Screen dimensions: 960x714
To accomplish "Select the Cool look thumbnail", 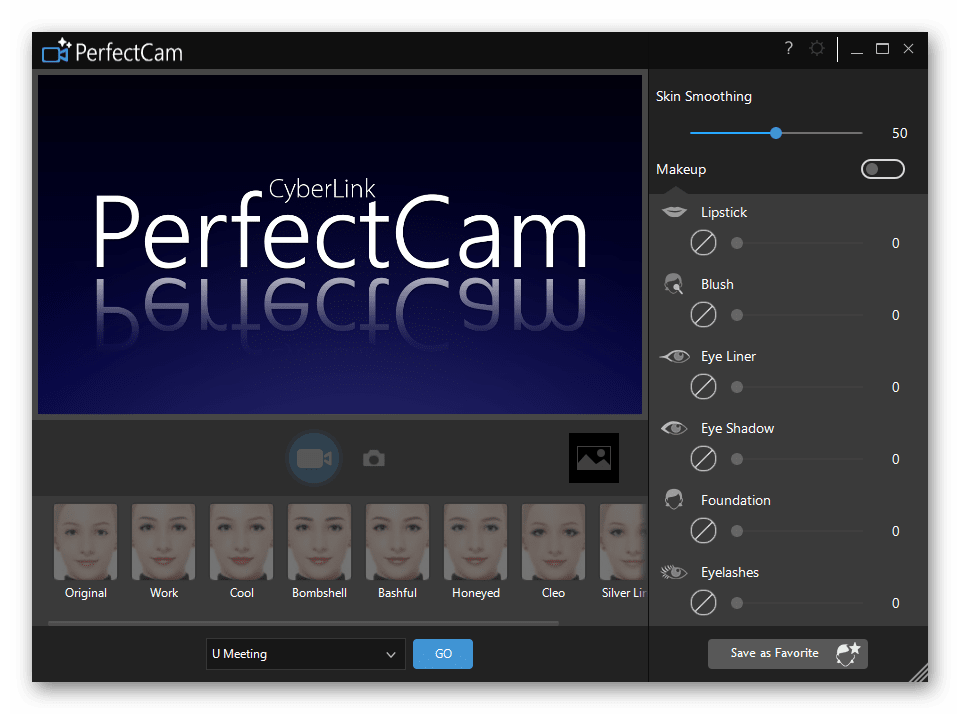I will (x=241, y=542).
